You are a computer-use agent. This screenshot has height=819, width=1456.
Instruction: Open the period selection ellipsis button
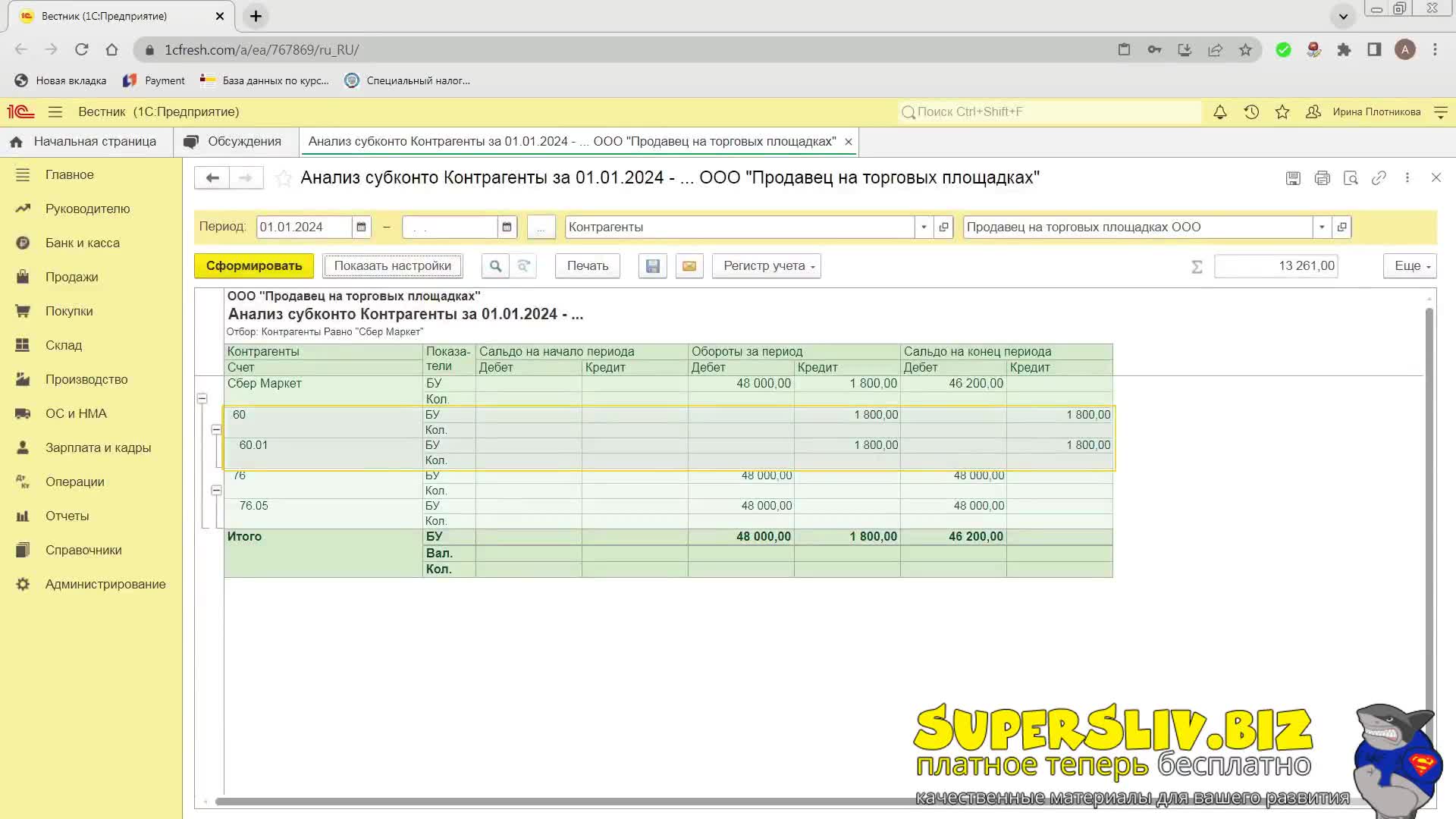[541, 227]
